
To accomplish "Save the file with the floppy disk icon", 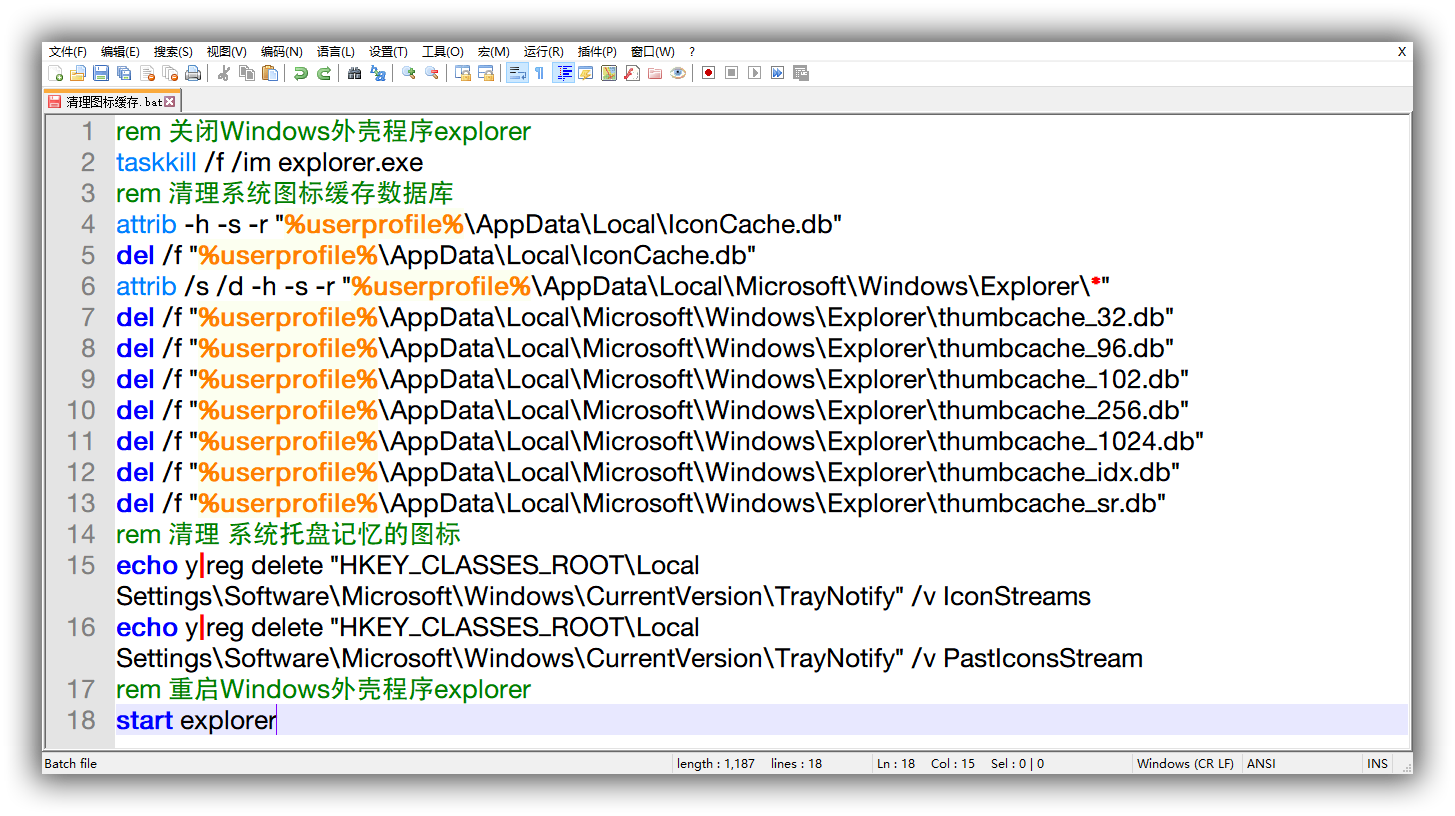I will pos(101,73).
